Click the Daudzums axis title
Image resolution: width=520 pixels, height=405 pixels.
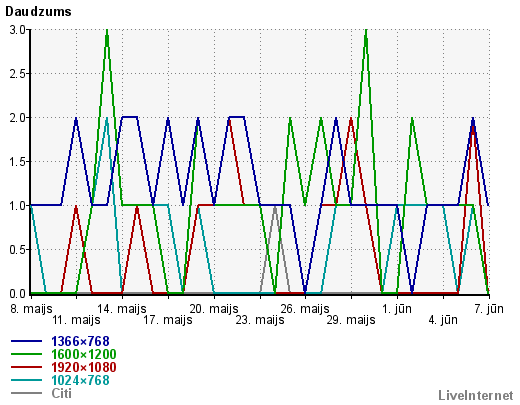tap(38, 12)
